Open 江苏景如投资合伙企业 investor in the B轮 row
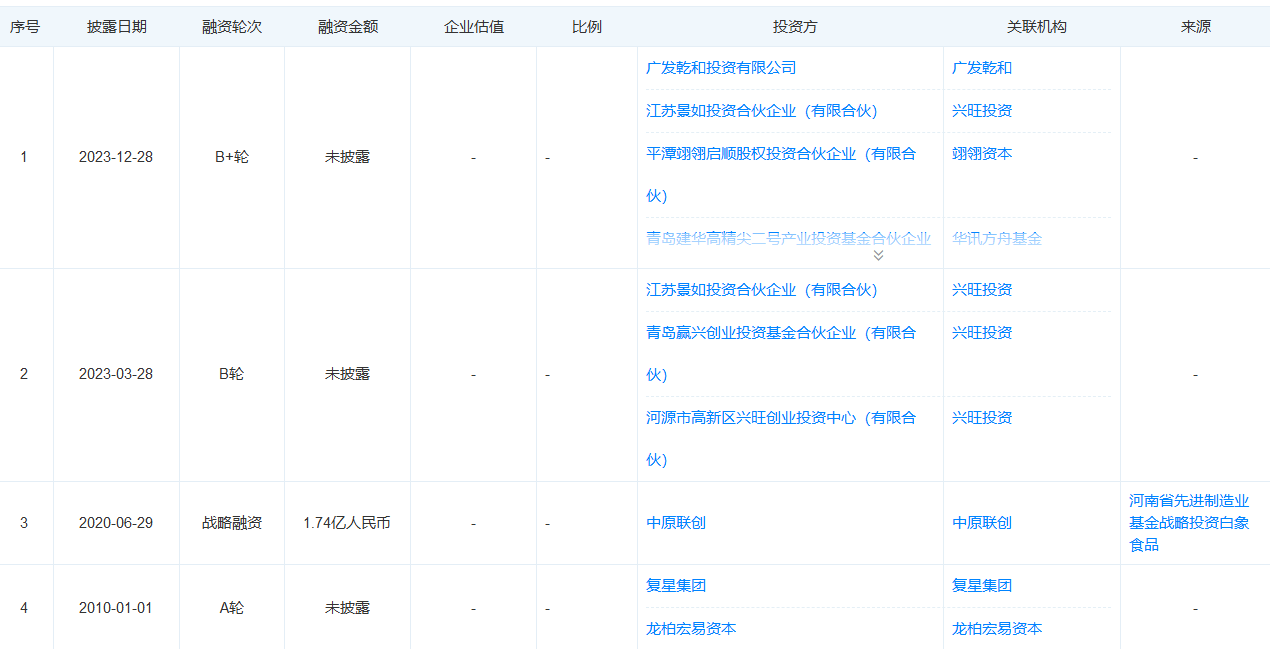Screen dimensions: 1270x649 pyautogui.click(x=761, y=290)
